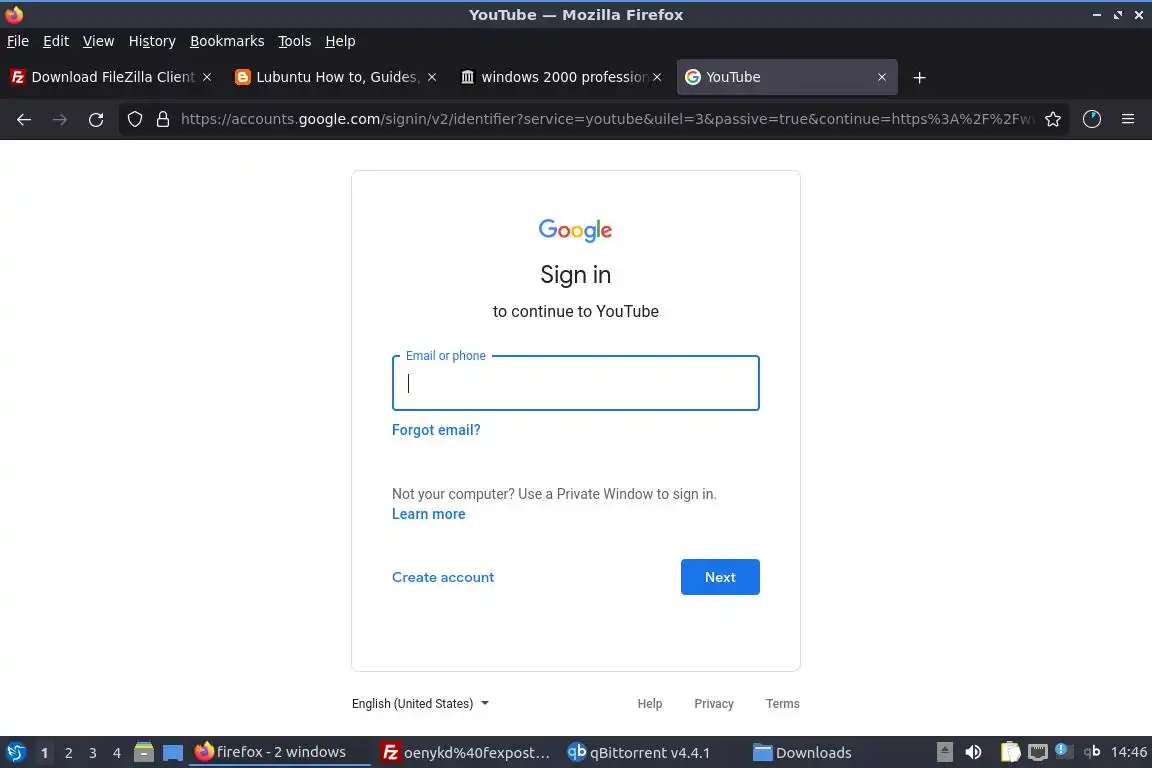The width and height of the screenshot is (1152, 768).
Task: Open the Lubuntu start menu icon
Action: pyautogui.click(x=16, y=752)
